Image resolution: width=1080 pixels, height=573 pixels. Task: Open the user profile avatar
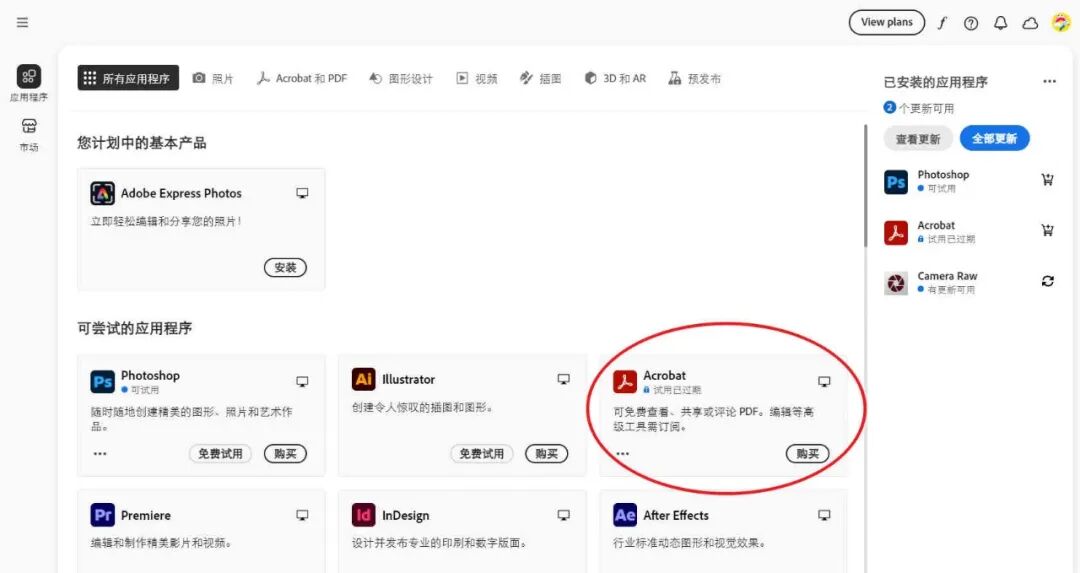1061,22
